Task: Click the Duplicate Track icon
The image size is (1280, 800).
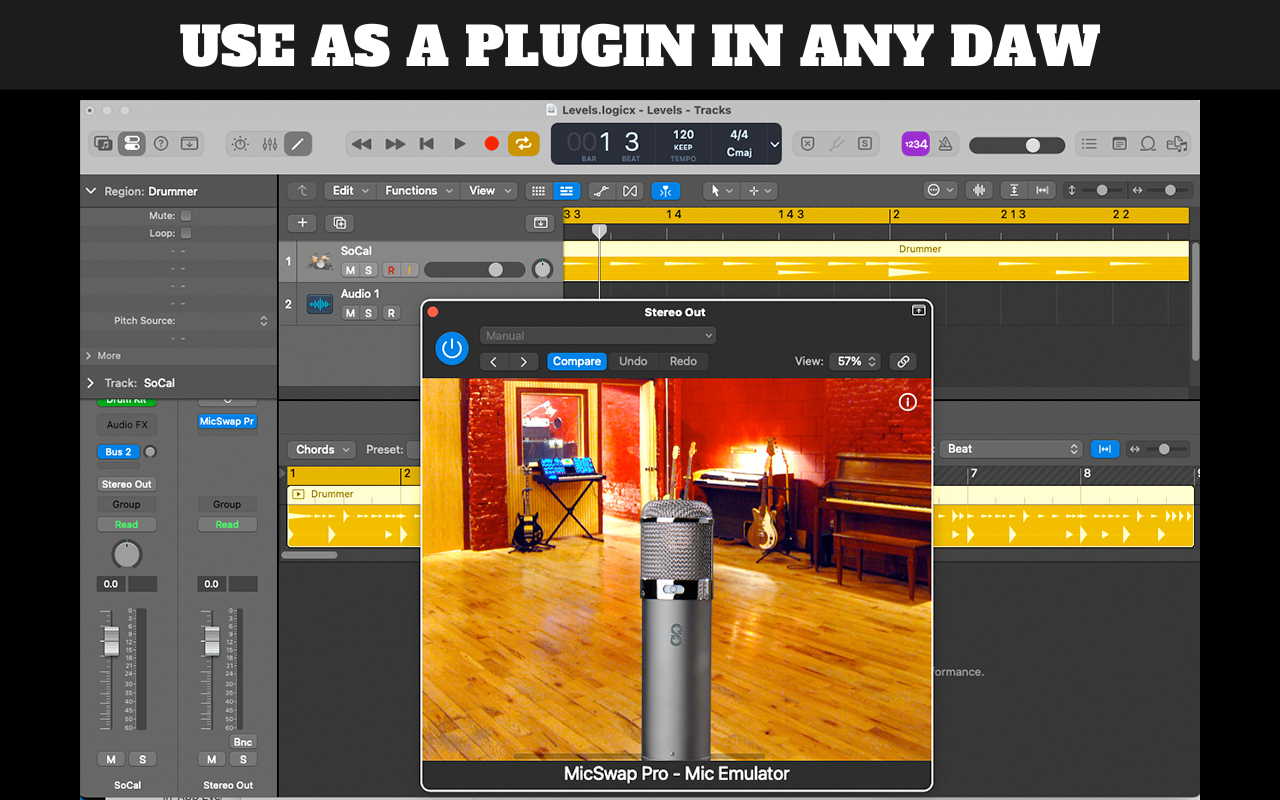Action: 339,223
